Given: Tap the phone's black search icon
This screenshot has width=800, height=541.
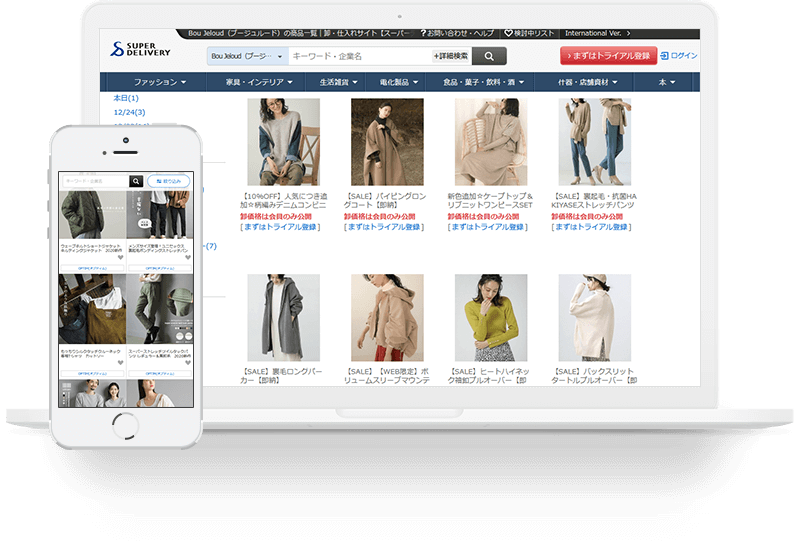Looking at the screenshot, I should point(136,181).
